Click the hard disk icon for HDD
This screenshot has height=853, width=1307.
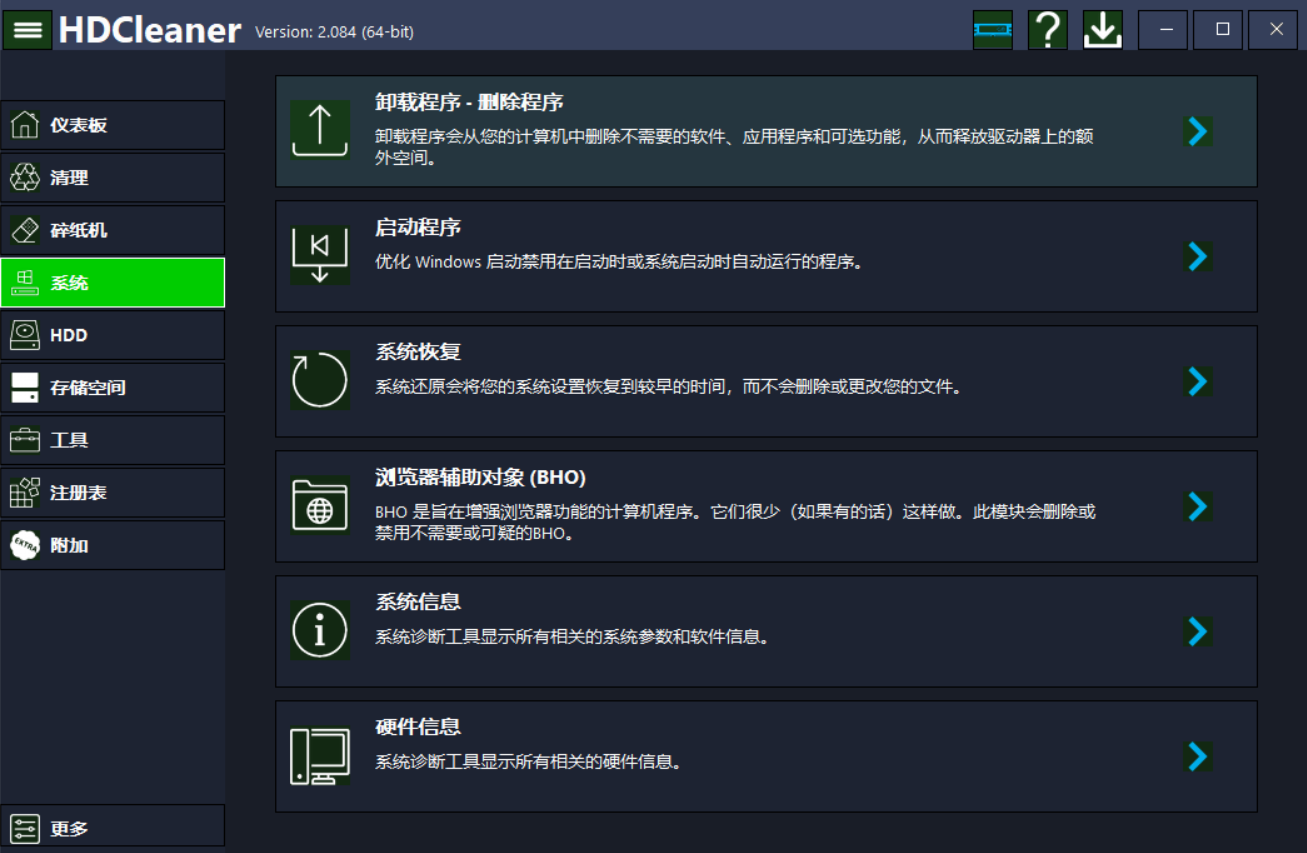coord(25,335)
